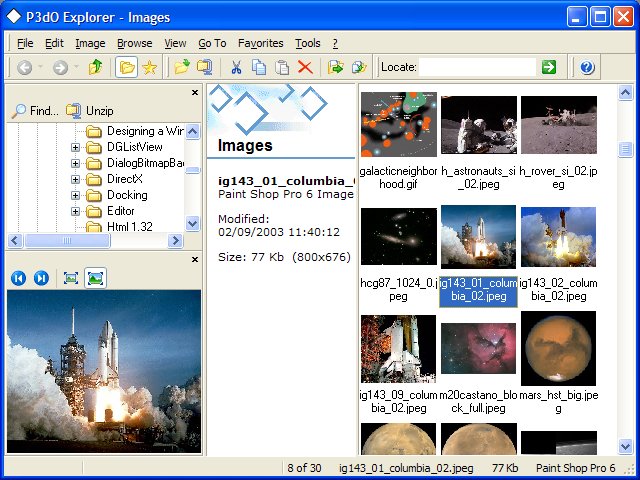This screenshot has height=480, width=640.
Task: Click the Find... button
Action: point(36,111)
